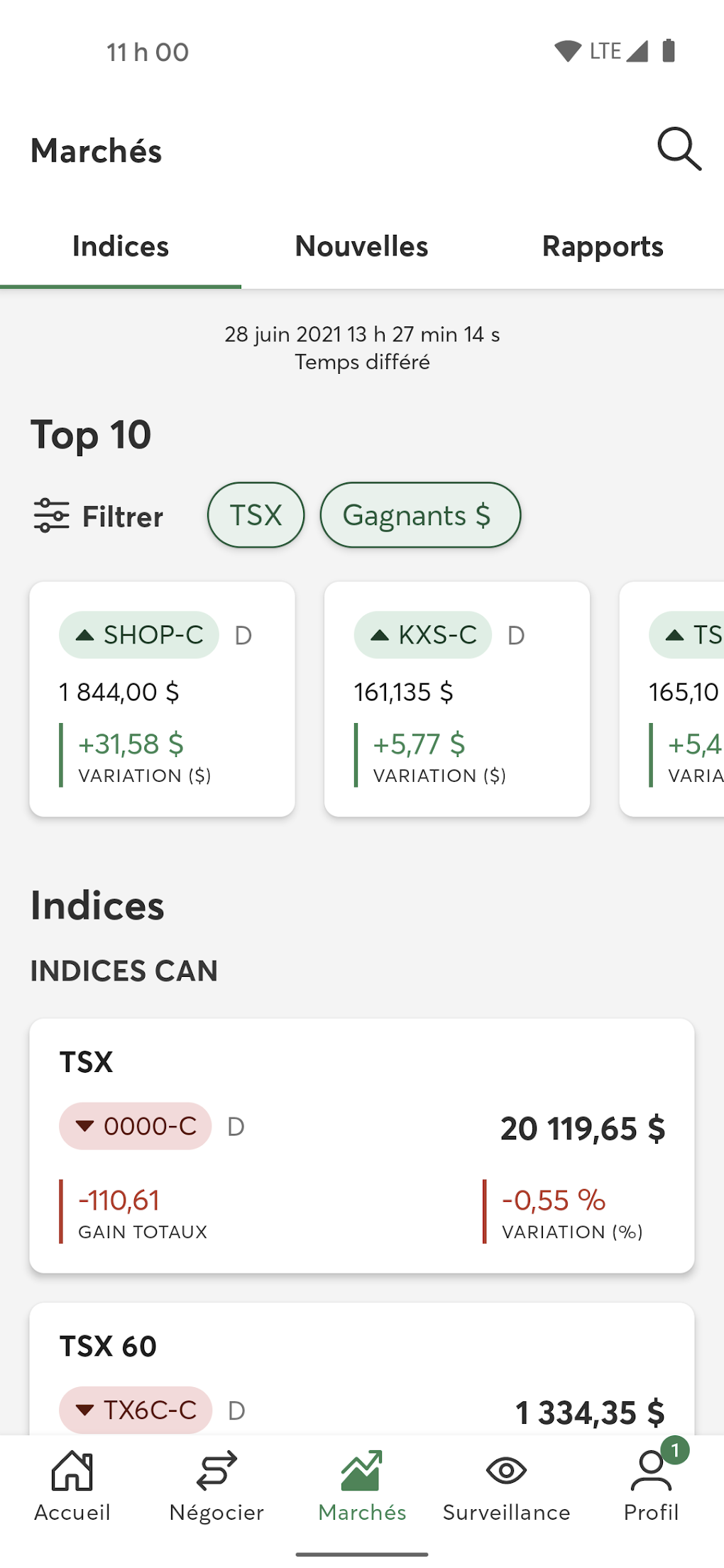Switch to the Nouvelles tab
Viewport: 724px width, 1568px height.
(362, 247)
